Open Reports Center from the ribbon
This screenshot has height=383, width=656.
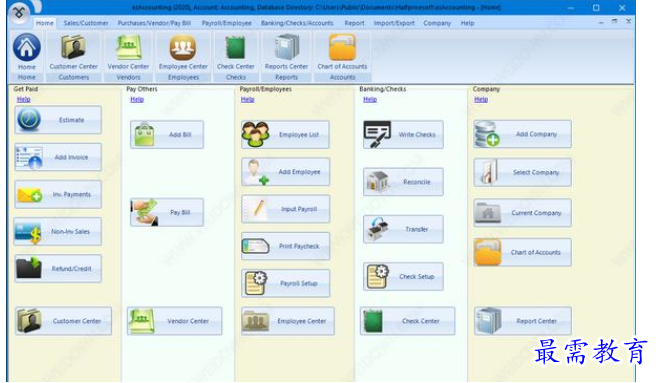(x=286, y=51)
